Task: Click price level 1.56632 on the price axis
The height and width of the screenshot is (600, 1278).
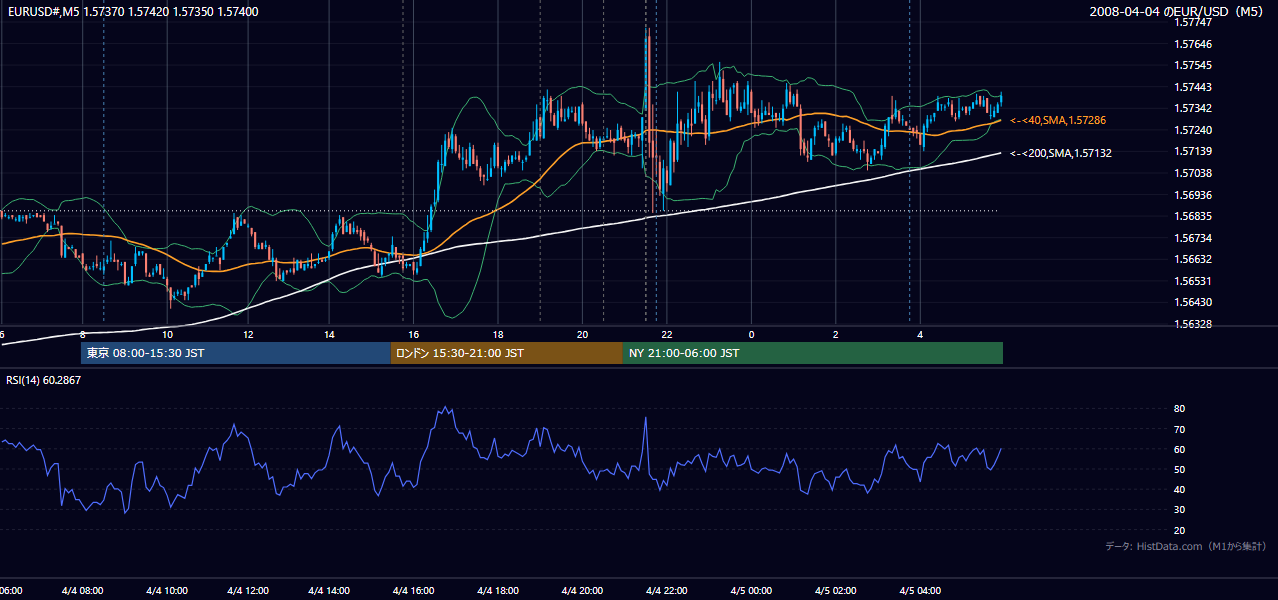Action: tap(1193, 259)
